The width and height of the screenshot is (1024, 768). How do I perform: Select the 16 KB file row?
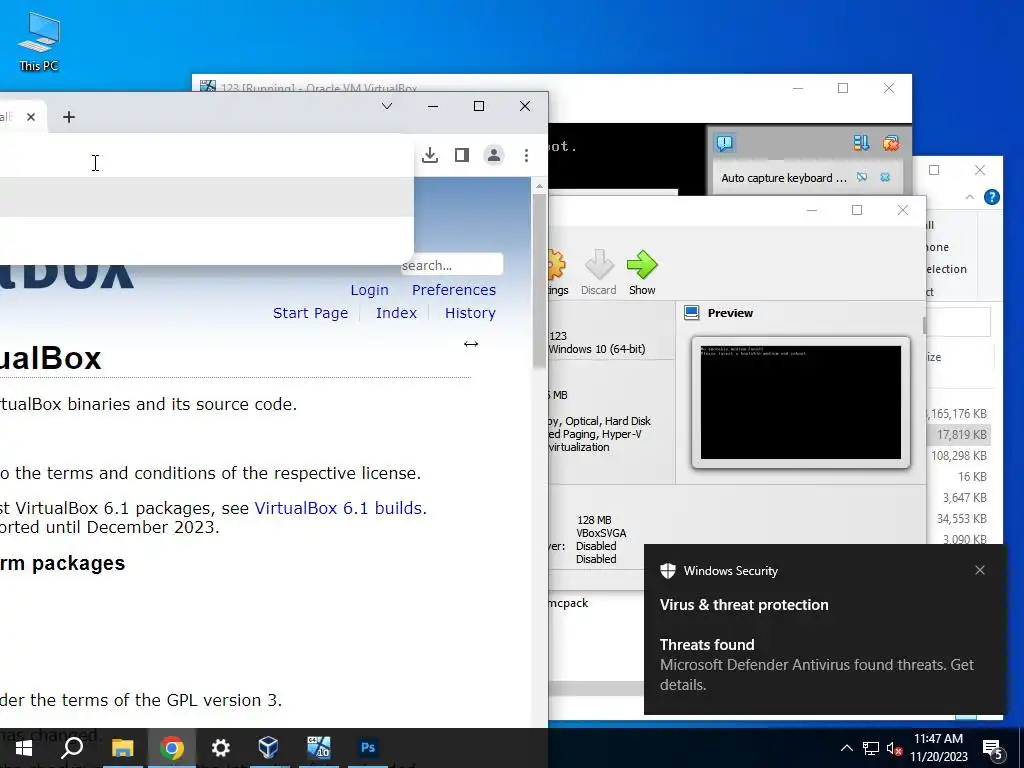tap(959, 477)
